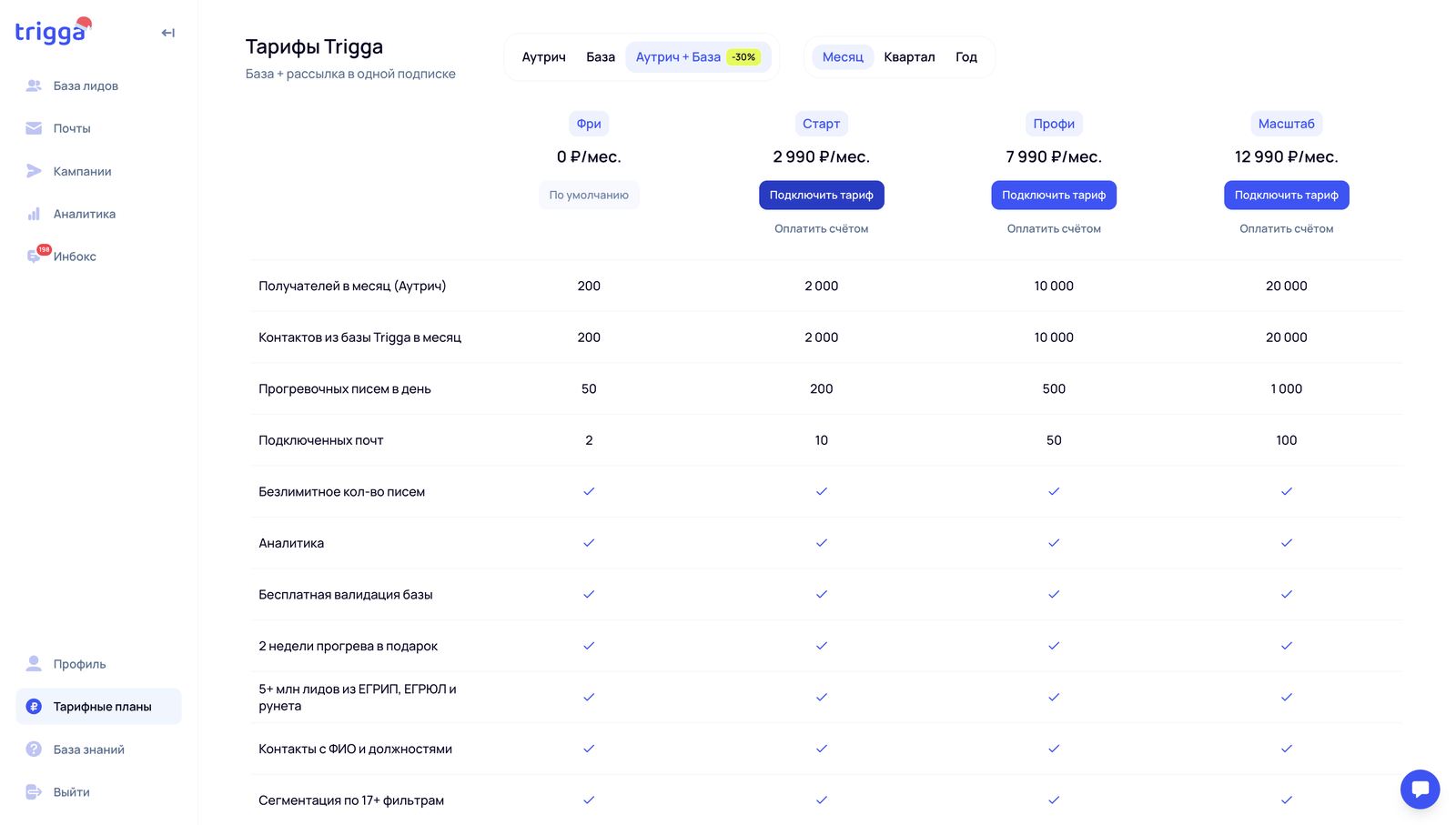Select the Месяц billing period

[x=843, y=57]
